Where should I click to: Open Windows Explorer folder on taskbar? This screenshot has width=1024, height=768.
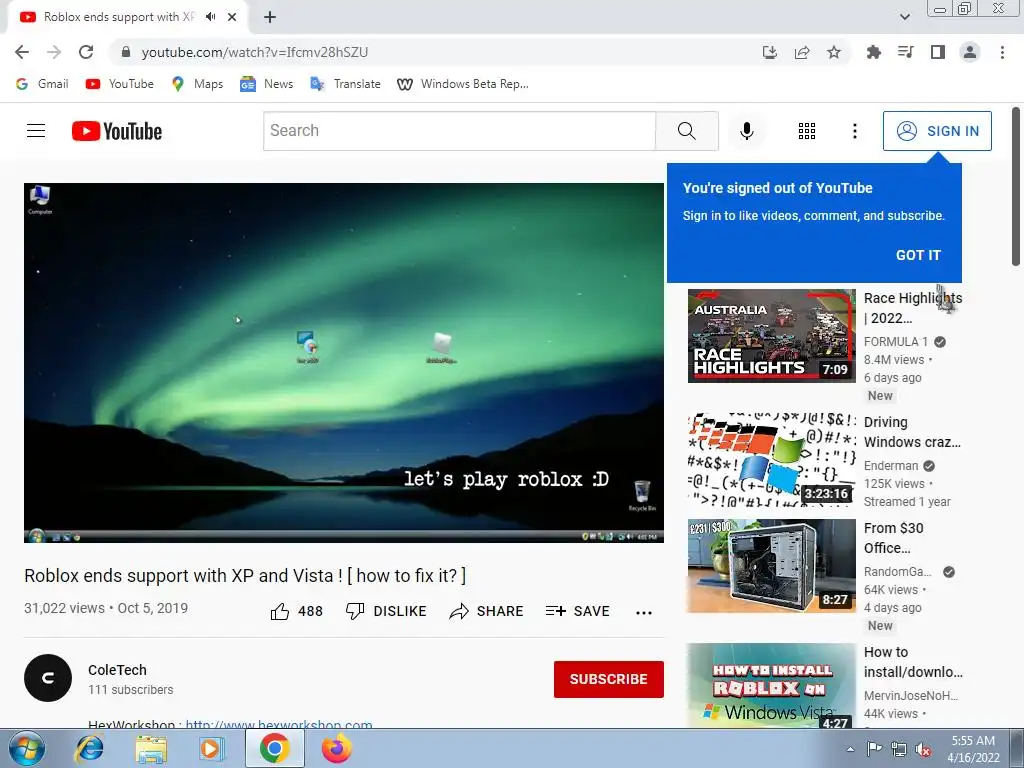point(151,748)
